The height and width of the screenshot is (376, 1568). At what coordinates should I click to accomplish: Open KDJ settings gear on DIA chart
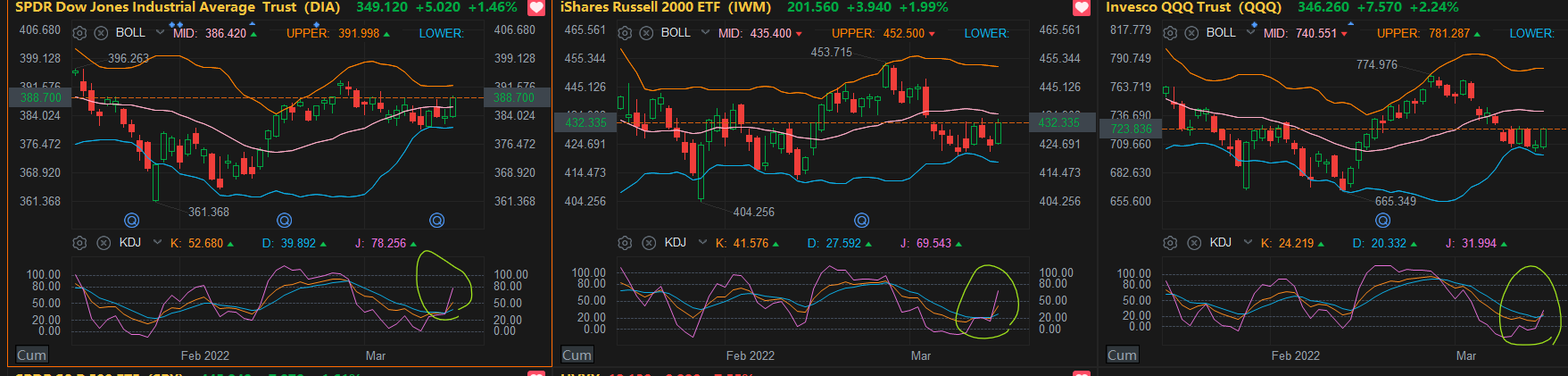tap(79, 243)
